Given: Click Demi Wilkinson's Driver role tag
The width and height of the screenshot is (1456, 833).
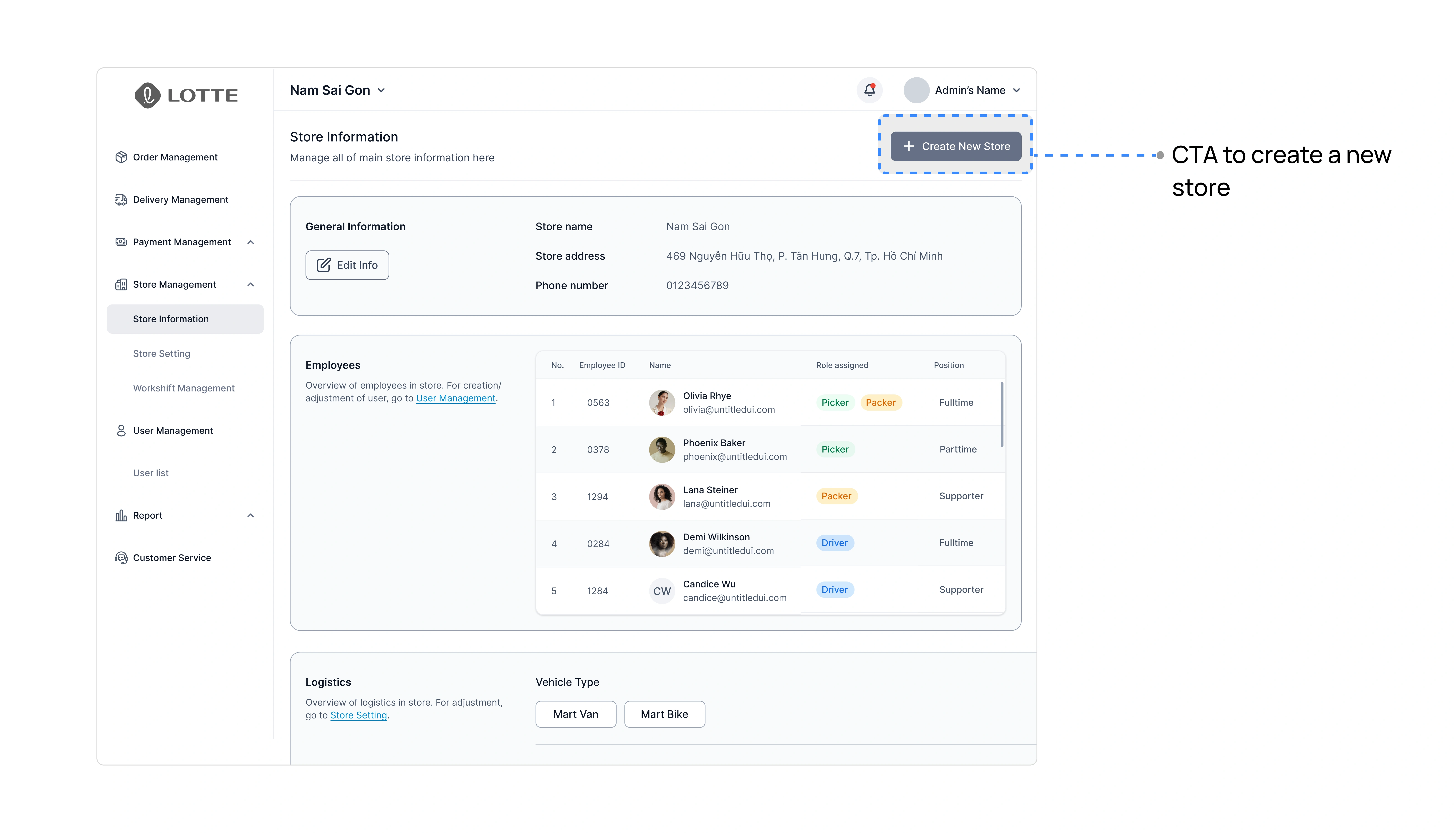Looking at the screenshot, I should click(x=835, y=543).
